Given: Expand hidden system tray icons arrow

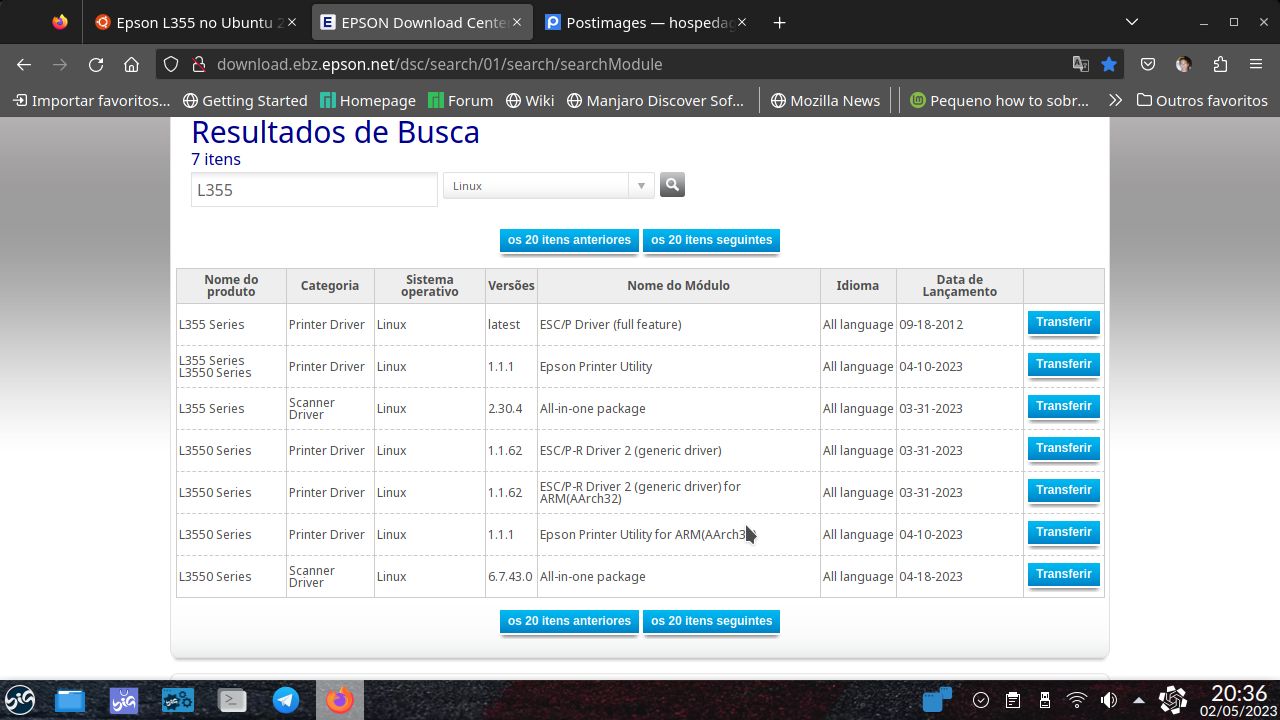Looking at the screenshot, I should 1139,700.
